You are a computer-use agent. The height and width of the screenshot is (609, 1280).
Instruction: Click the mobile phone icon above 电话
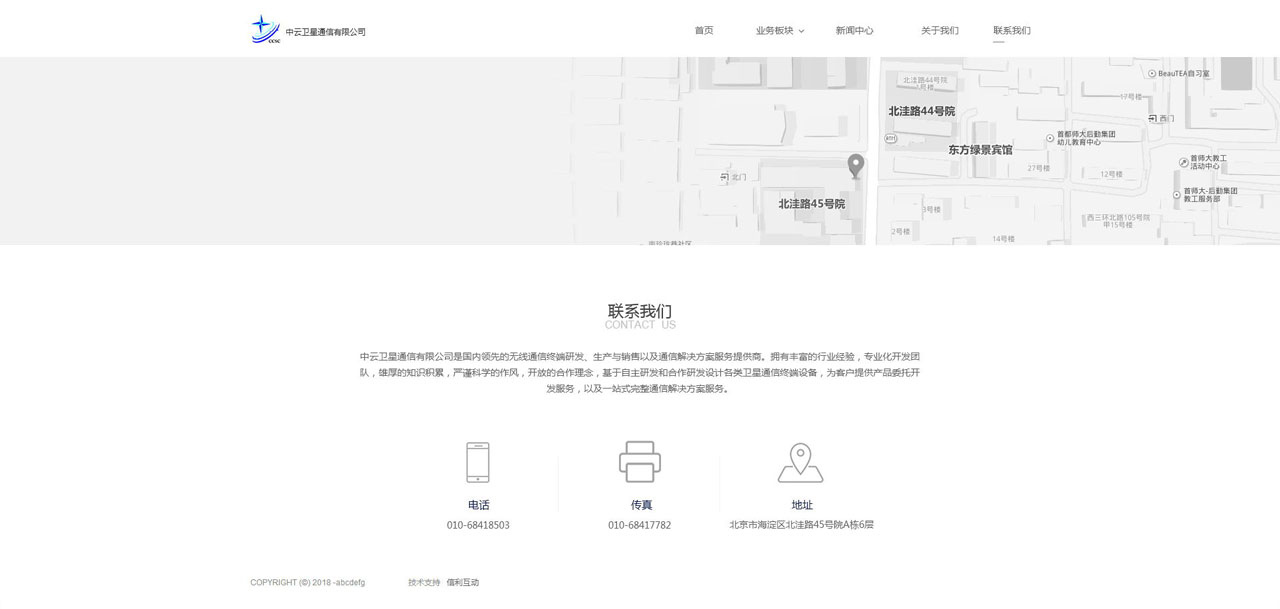tap(478, 463)
